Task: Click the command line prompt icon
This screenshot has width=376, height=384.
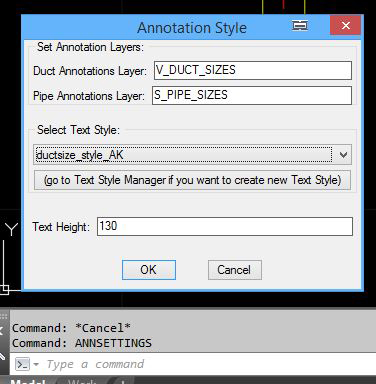Action: (23, 364)
